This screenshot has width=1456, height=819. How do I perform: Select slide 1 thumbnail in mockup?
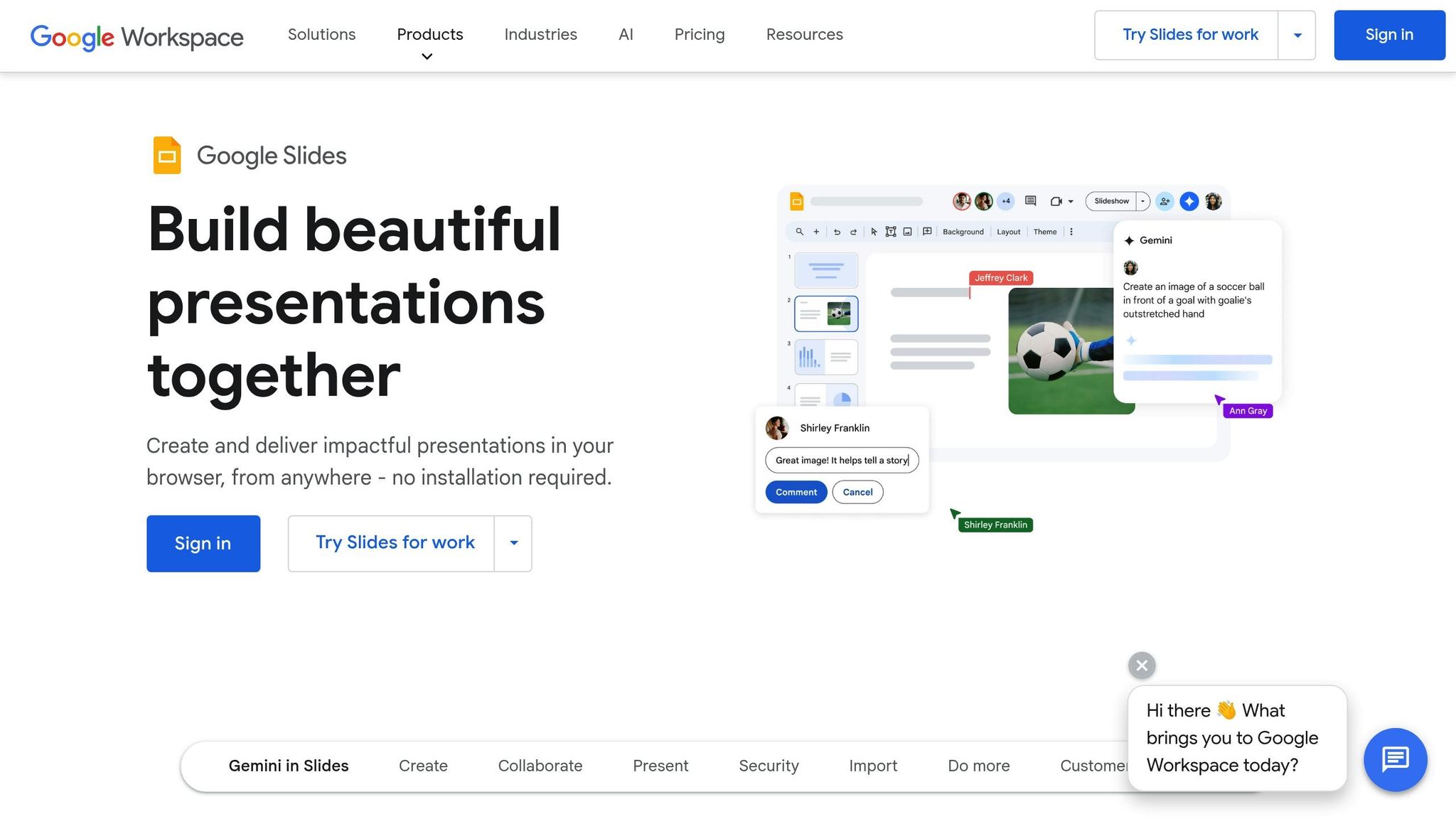coord(826,270)
